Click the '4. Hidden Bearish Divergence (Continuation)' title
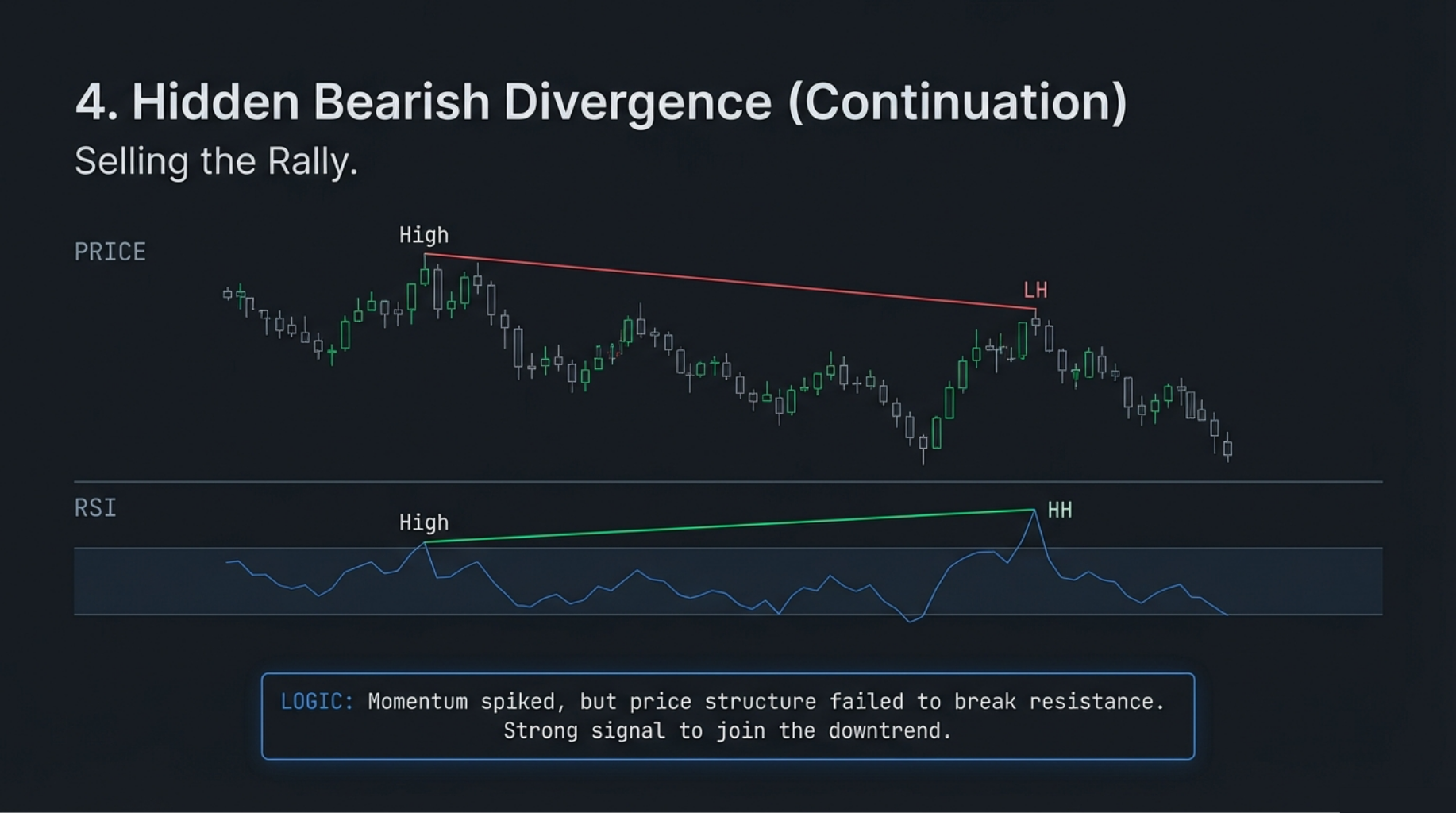This screenshot has height=813, width=1456. pyautogui.click(x=601, y=102)
